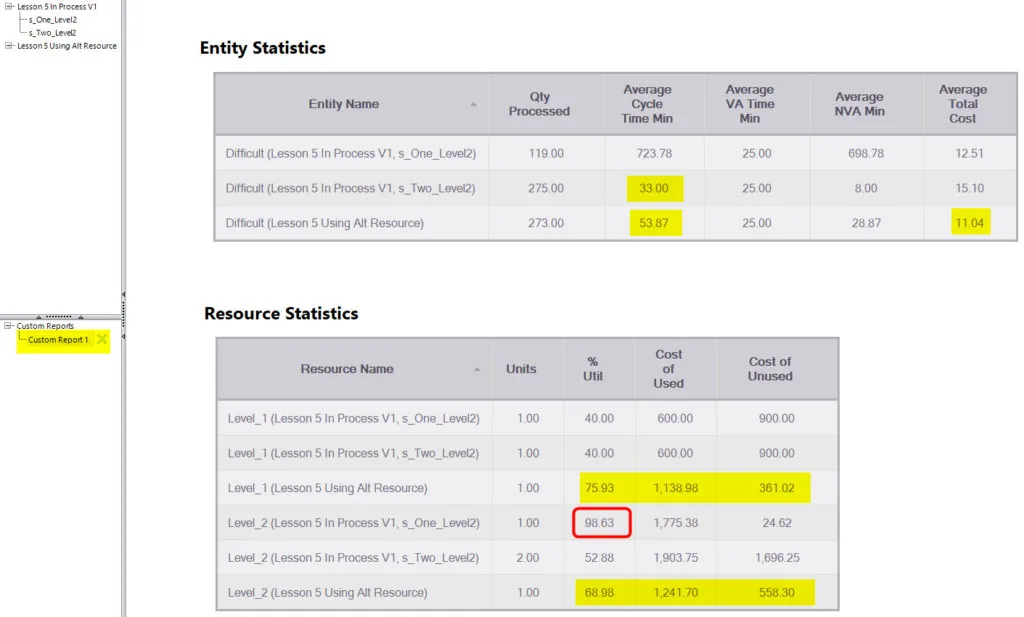This screenshot has width=1024, height=617.
Task: Select the highlighted 11.04 total cost cell
Action: point(970,223)
